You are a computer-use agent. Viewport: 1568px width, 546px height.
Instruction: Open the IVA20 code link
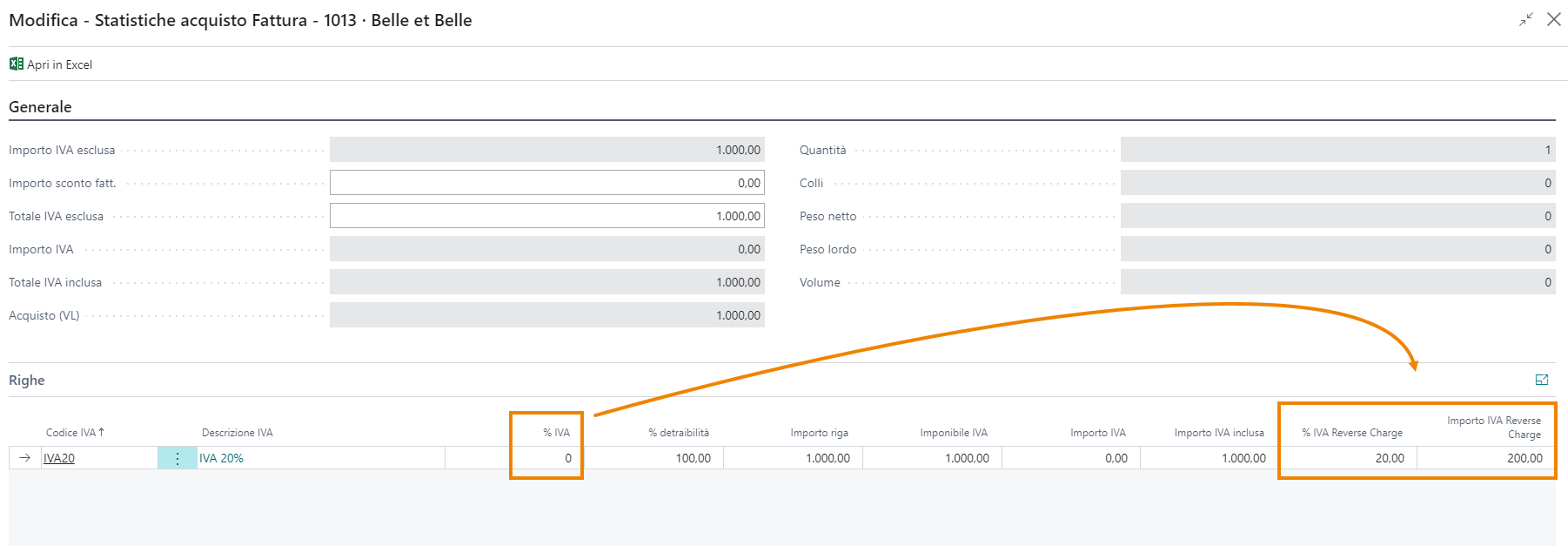(x=59, y=458)
